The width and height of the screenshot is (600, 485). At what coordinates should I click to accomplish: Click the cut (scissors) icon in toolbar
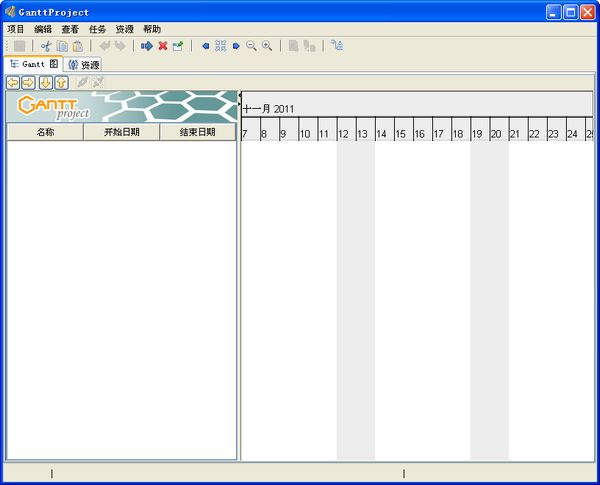[x=45, y=46]
